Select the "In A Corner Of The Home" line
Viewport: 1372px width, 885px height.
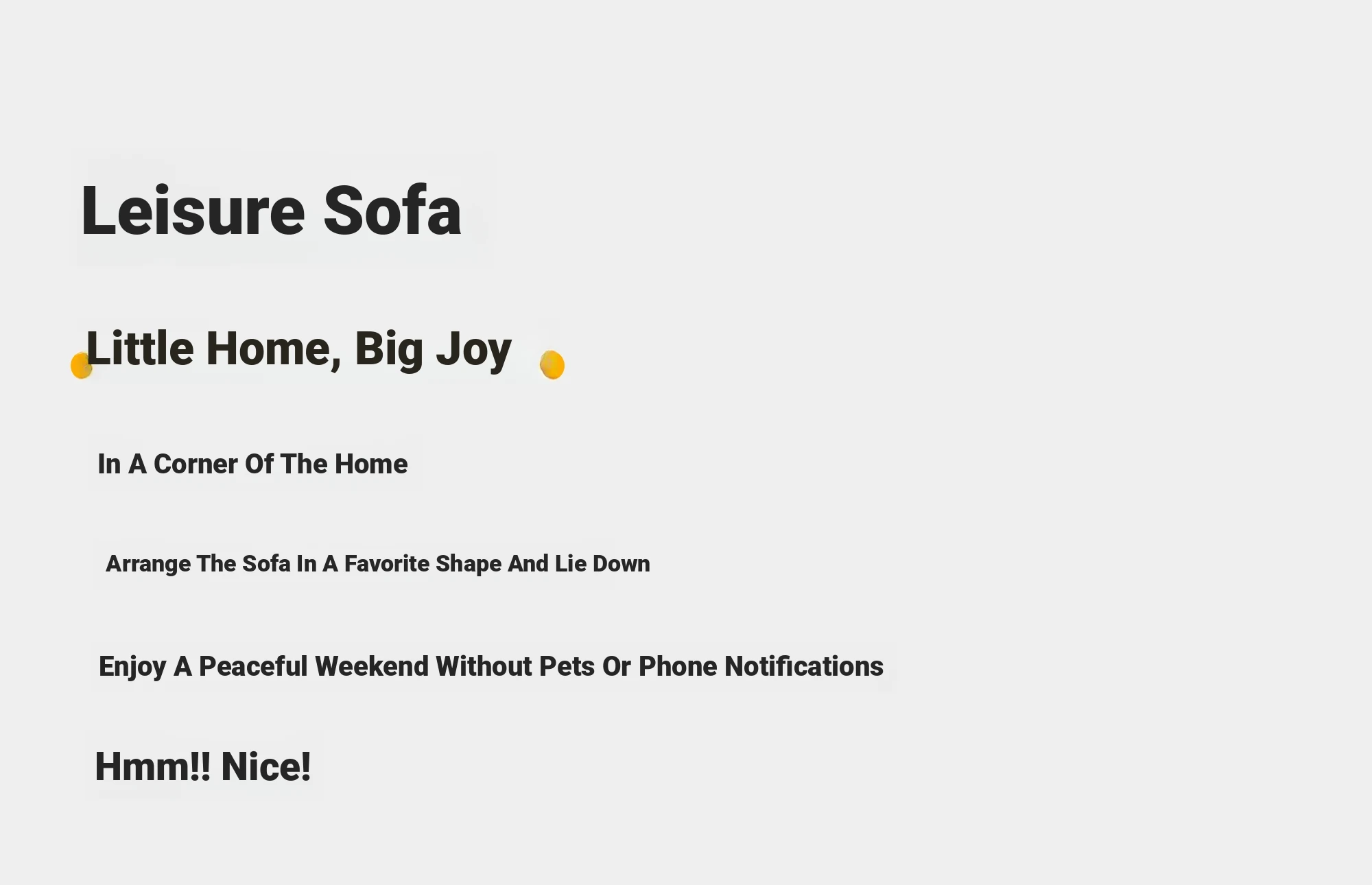252,464
